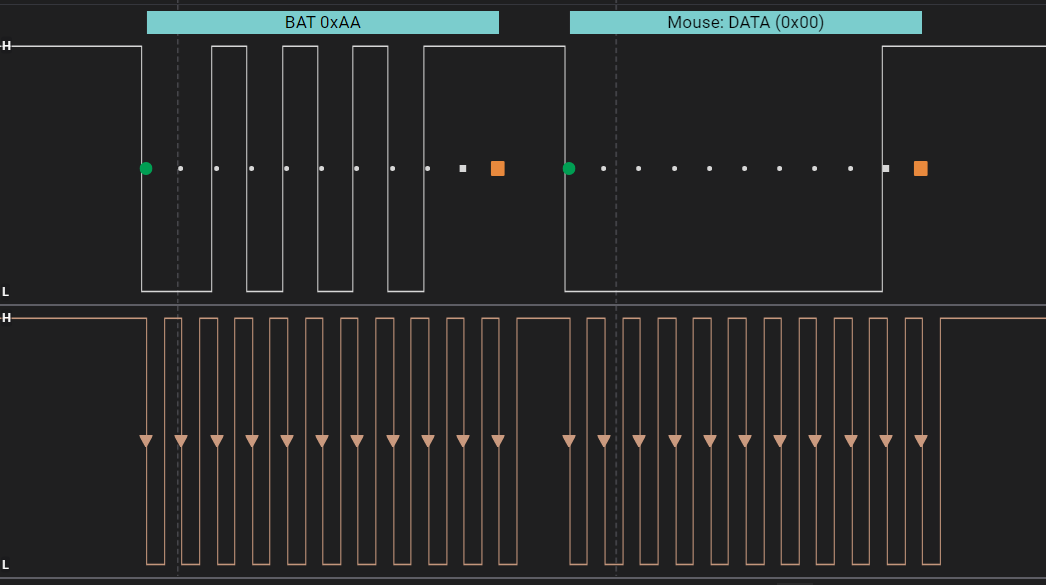Click last falling-edge arrow of BAT clock burst

tap(498, 441)
